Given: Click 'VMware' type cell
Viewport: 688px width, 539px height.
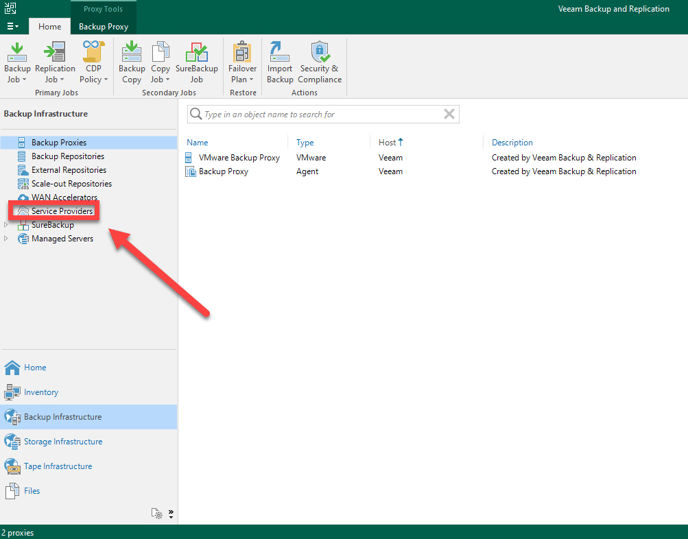Looking at the screenshot, I should [311, 158].
